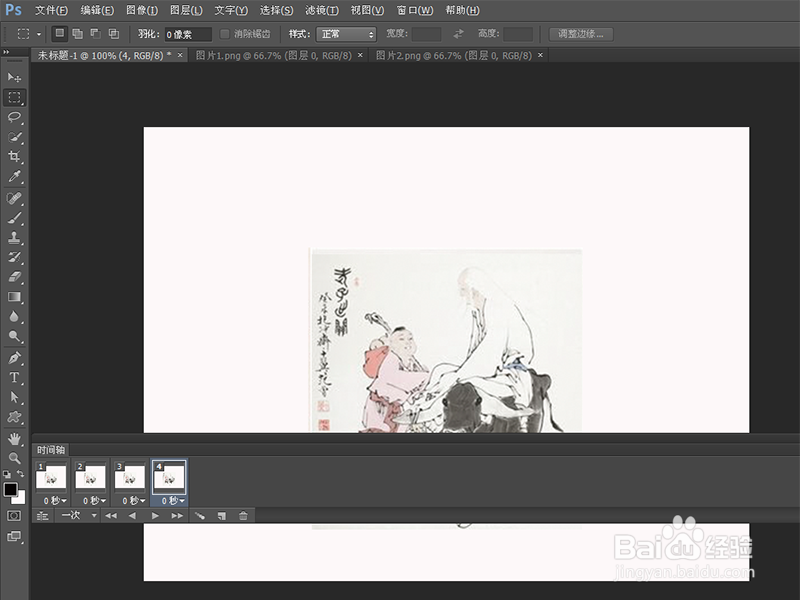Change the screen mode
This screenshot has width=800, height=600.
[x=14, y=536]
